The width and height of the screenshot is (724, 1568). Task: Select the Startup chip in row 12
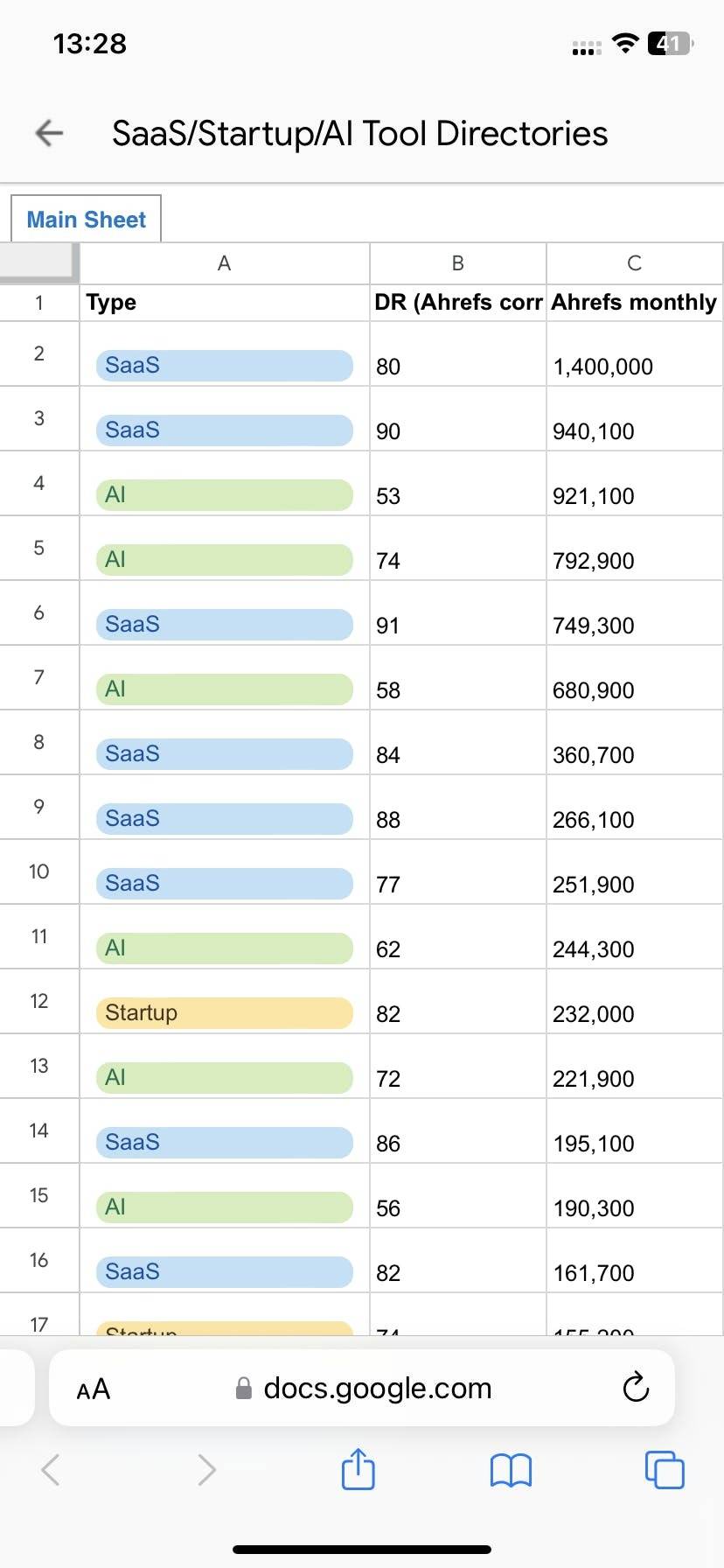[225, 1012]
